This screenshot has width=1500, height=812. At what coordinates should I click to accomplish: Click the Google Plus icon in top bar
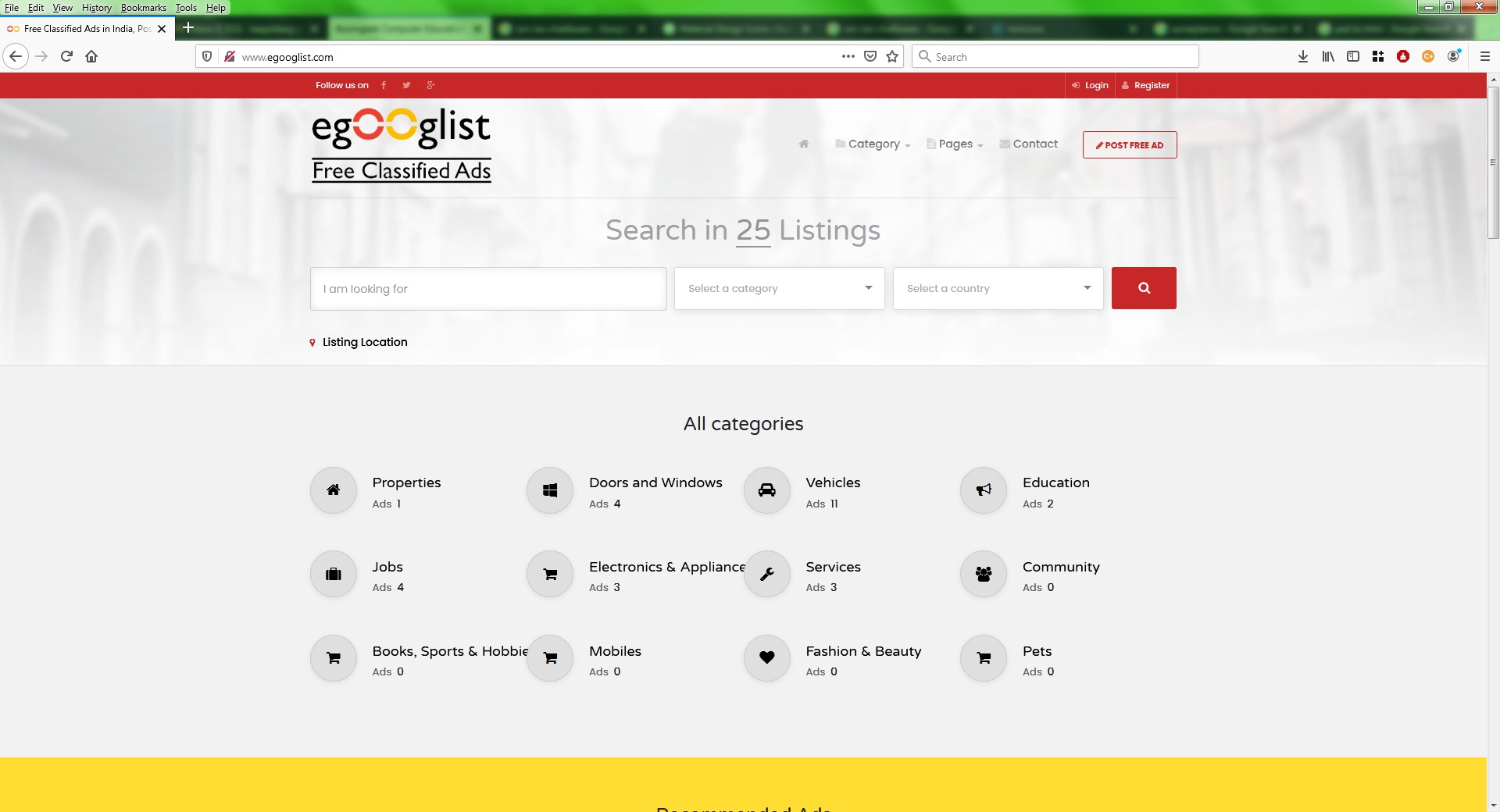point(430,85)
